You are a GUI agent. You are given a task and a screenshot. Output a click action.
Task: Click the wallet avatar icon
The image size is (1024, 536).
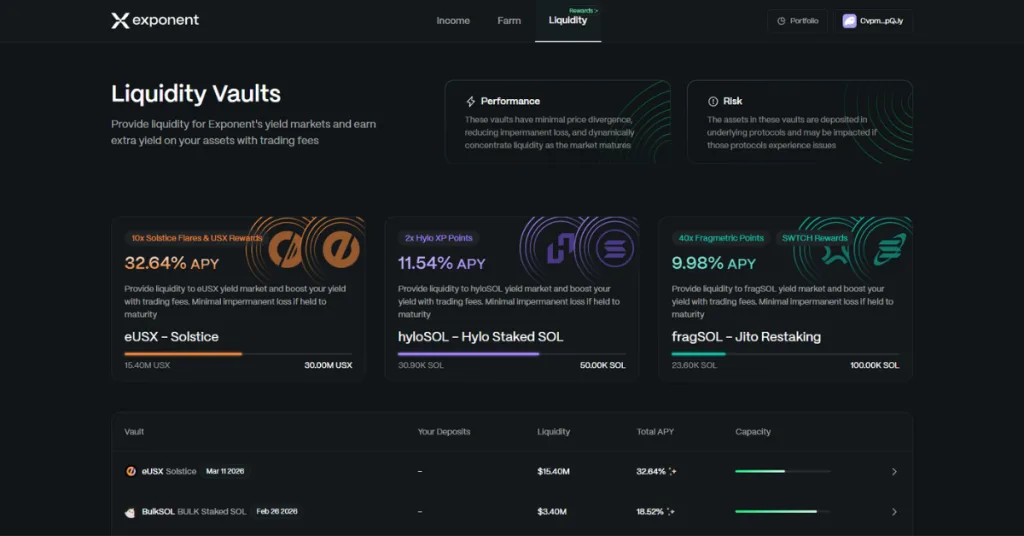tap(849, 21)
